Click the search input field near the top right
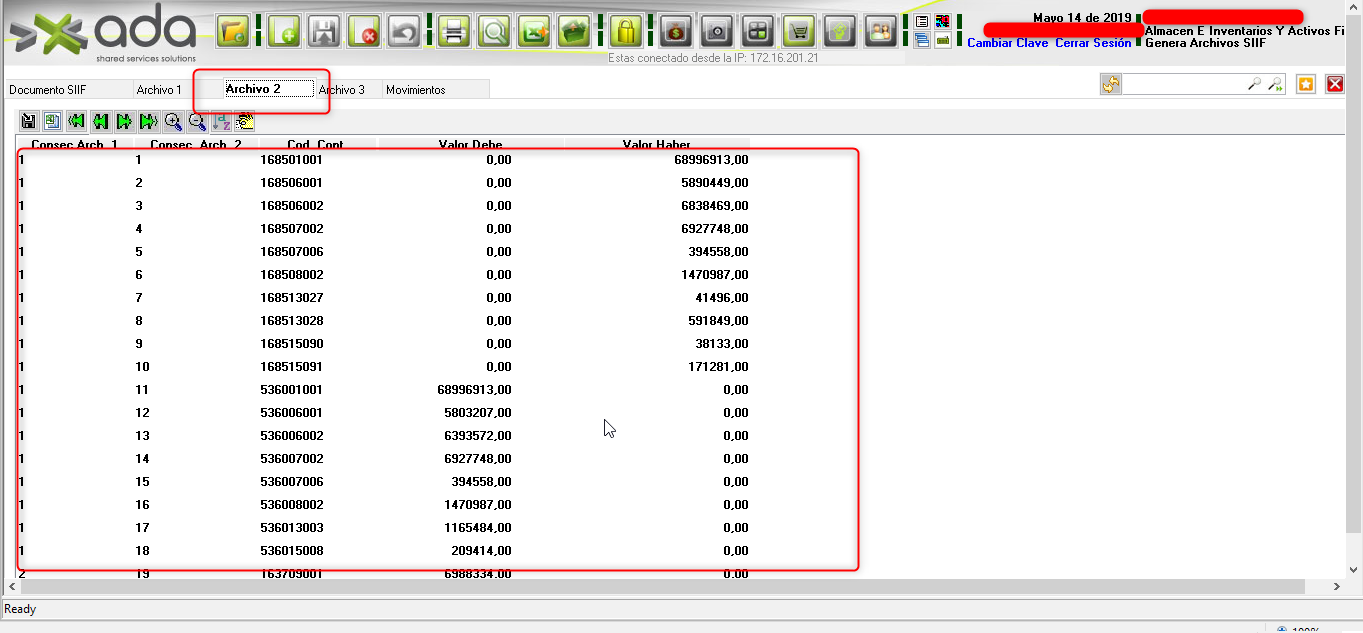Viewport: 1363px width, 633px height. pos(1184,85)
